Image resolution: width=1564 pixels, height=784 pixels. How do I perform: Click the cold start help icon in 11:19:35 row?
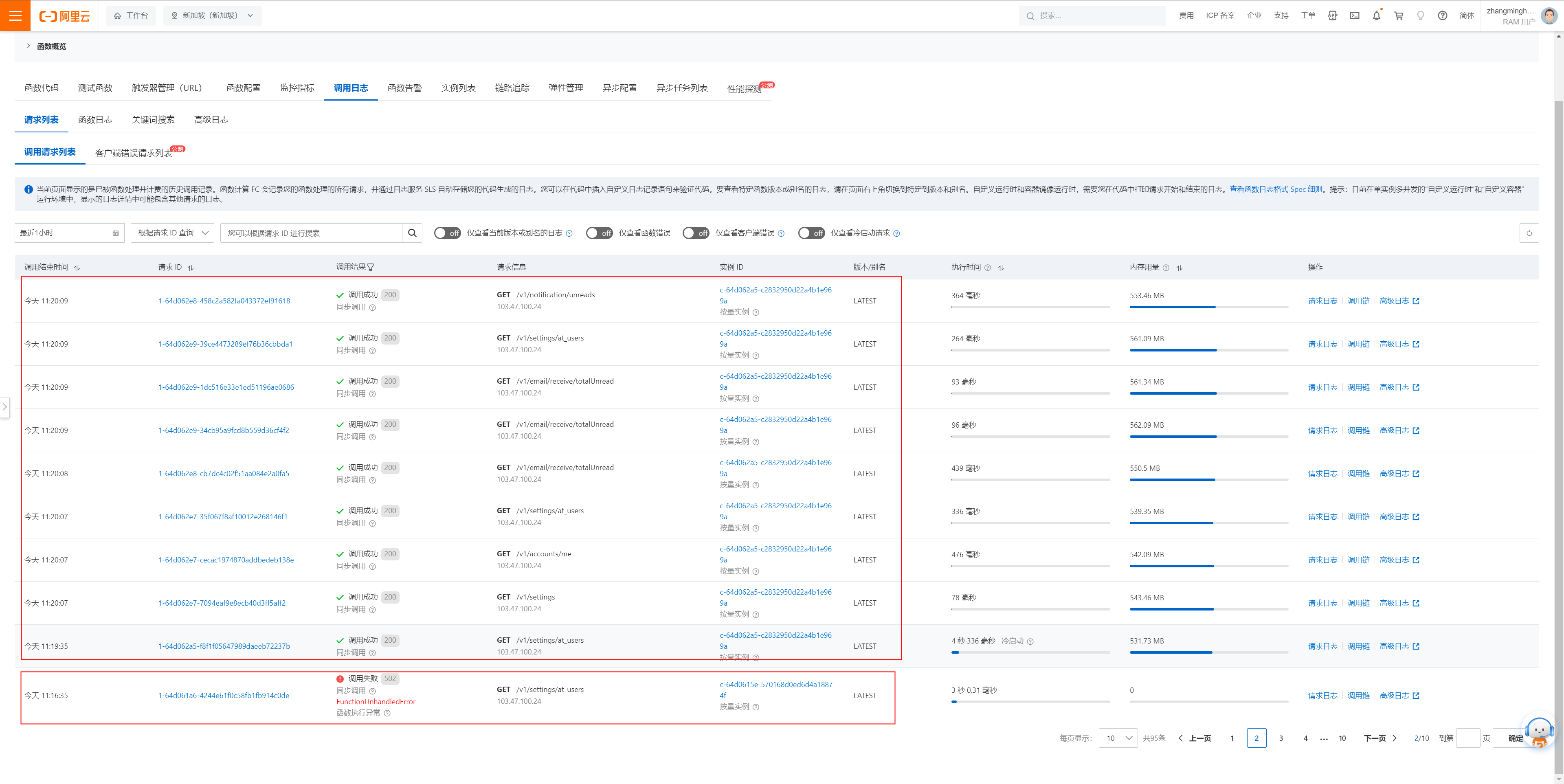pyautogui.click(x=1030, y=641)
